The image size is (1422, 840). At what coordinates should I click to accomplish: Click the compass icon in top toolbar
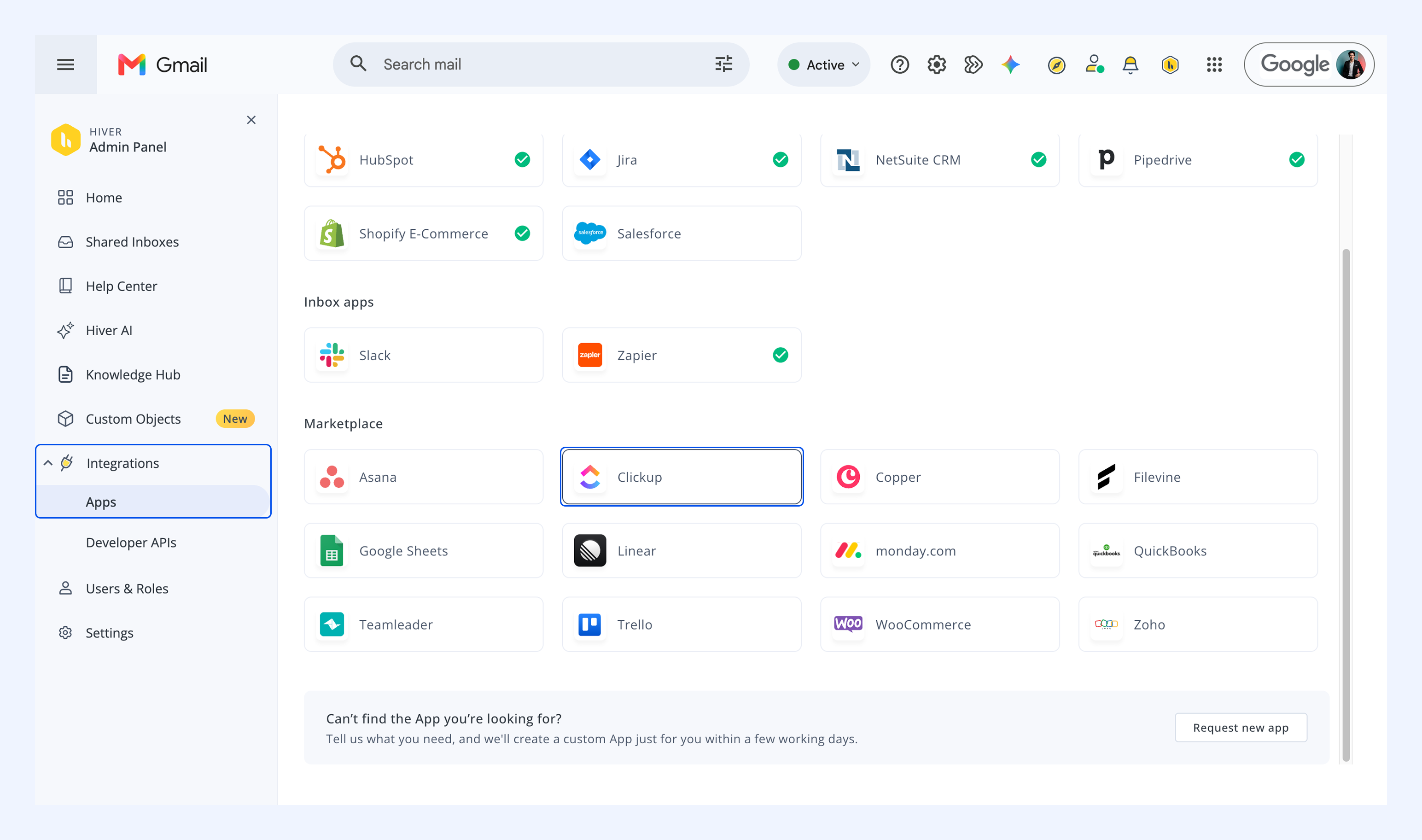[1056, 65]
